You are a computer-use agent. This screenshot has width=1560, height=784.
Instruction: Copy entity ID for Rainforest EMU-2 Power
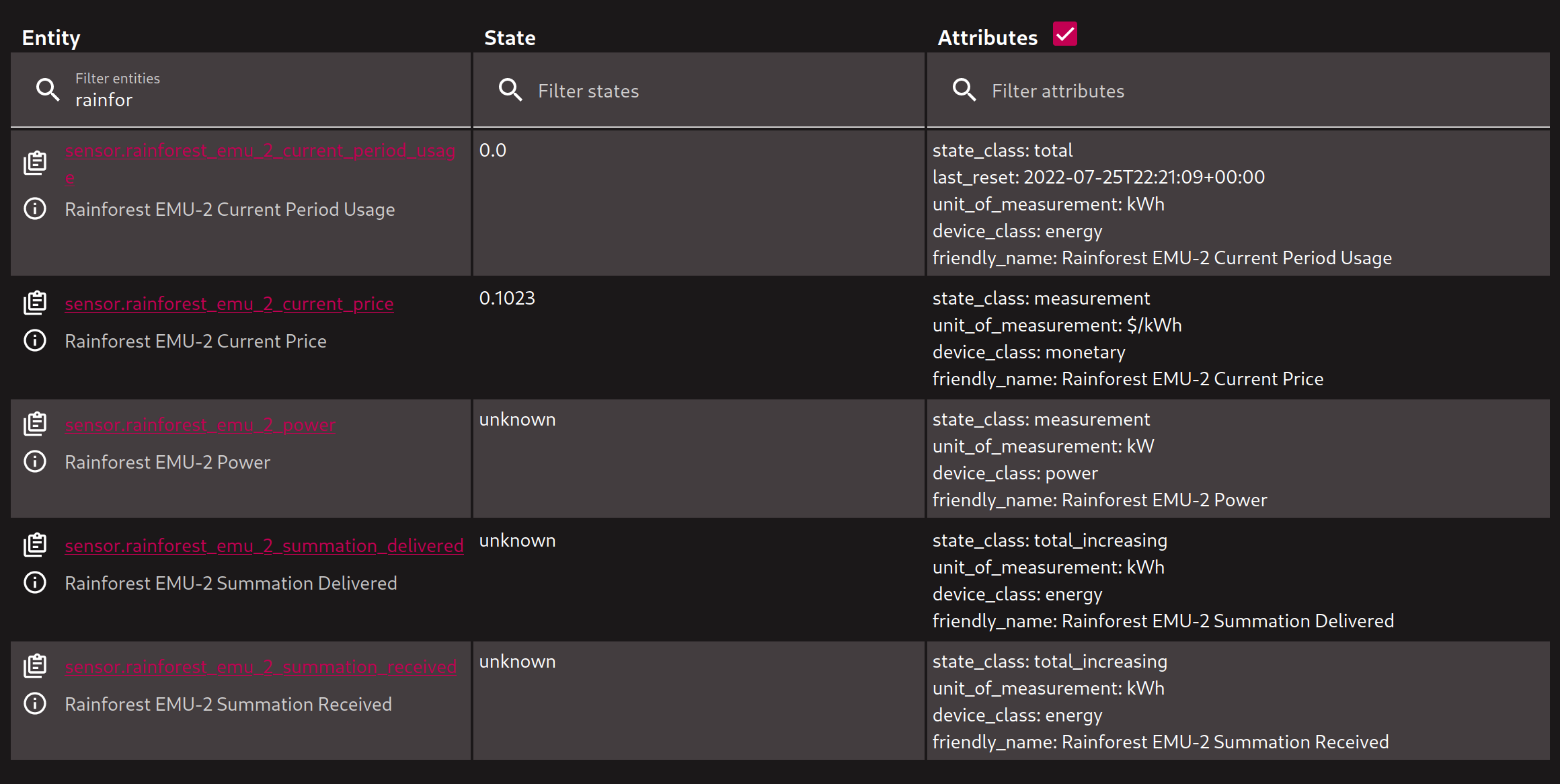(x=34, y=423)
